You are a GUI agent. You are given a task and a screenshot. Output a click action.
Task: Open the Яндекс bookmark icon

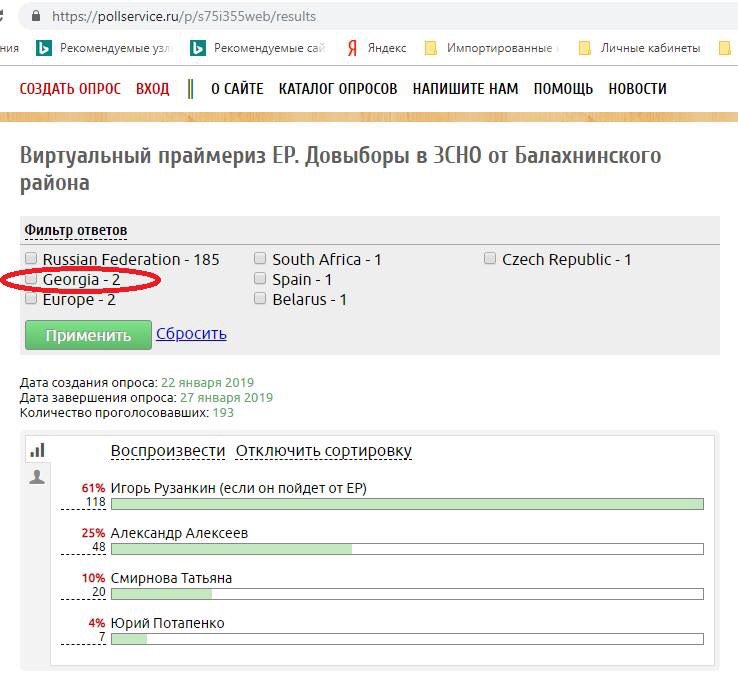click(x=352, y=48)
